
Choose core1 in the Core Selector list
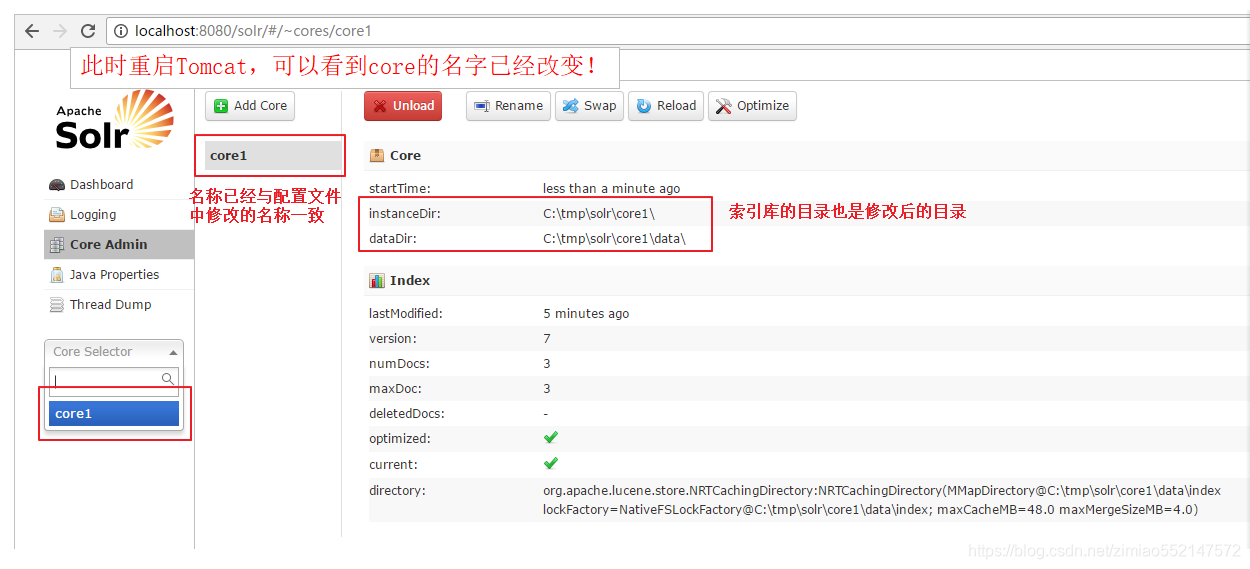[114, 413]
